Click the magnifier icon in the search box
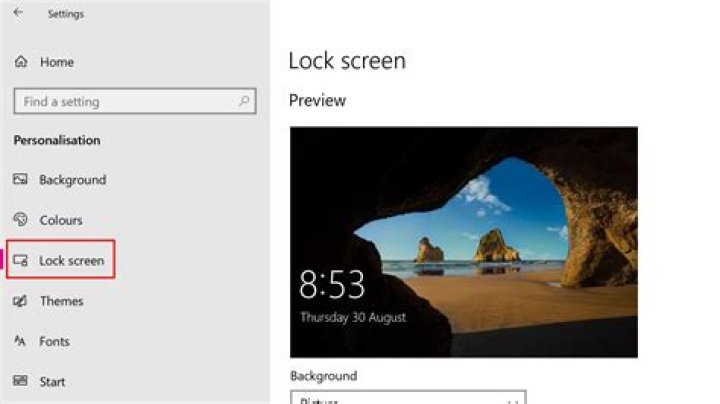The width and height of the screenshot is (720, 404). point(243,101)
